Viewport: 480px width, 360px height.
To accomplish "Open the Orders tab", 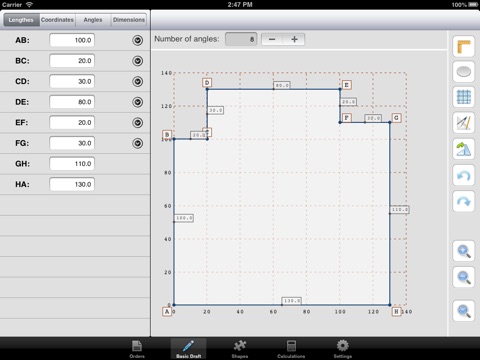I will (137, 349).
